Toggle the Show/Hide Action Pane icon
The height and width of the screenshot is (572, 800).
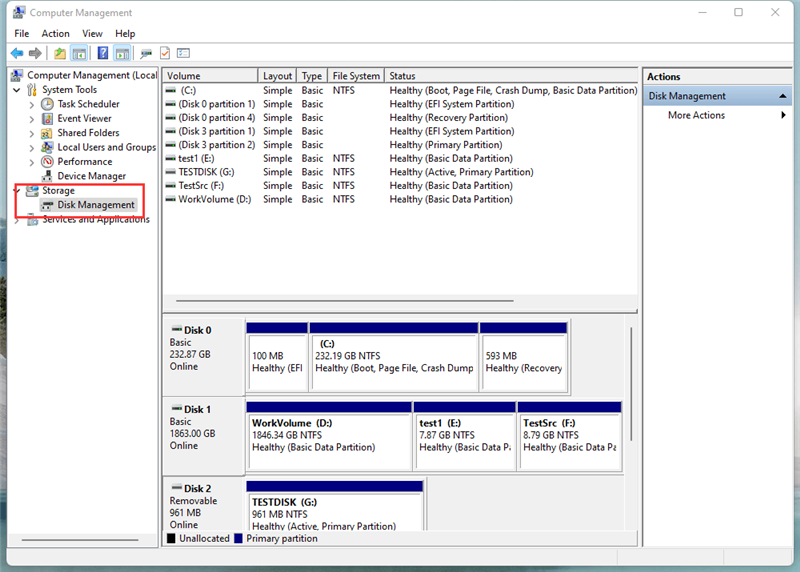click(x=122, y=53)
